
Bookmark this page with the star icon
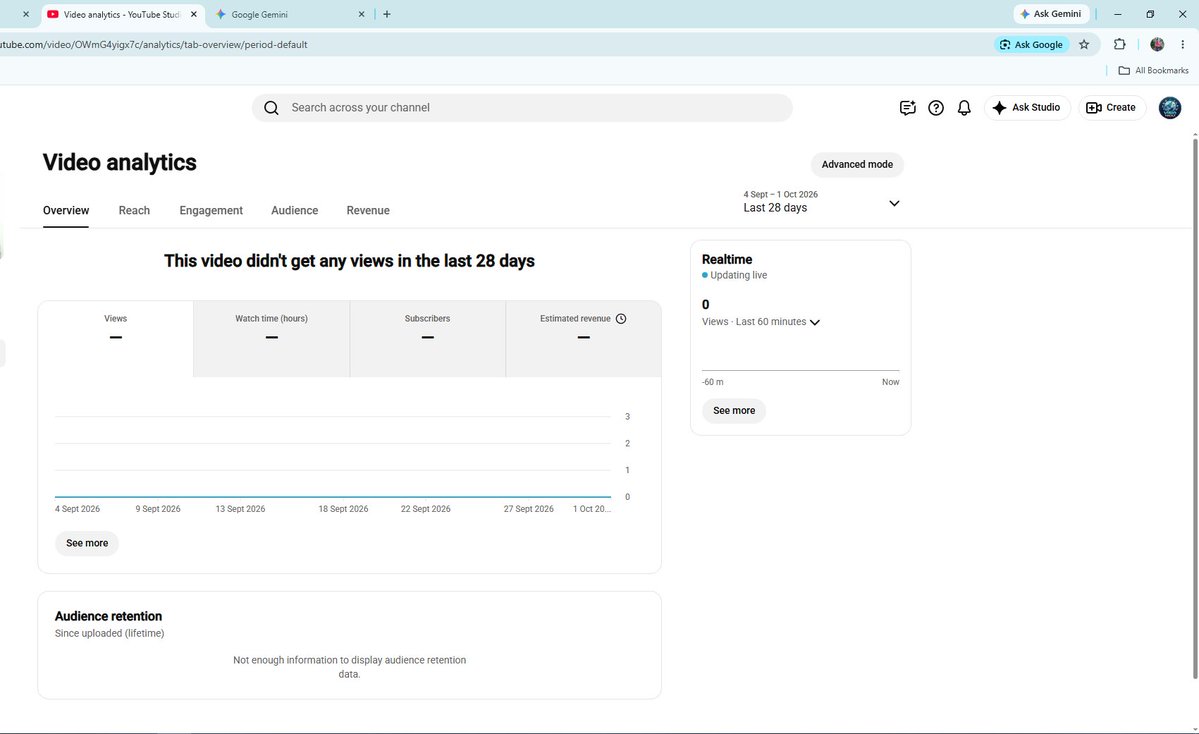point(1084,44)
